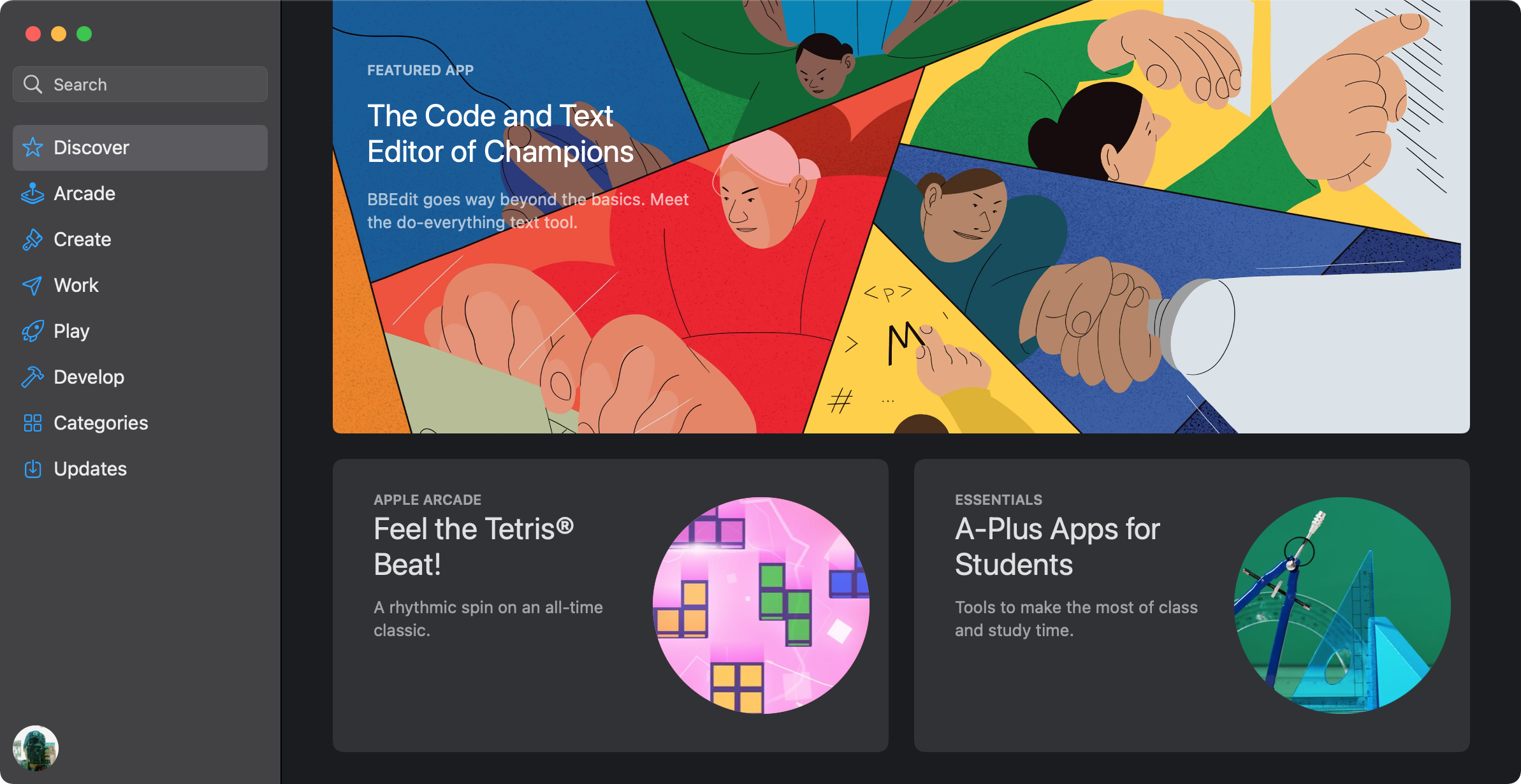Screen dimensions: 1521x784
Task: Open Arcade via its joystick icon
Action: [x=33, y=193]
